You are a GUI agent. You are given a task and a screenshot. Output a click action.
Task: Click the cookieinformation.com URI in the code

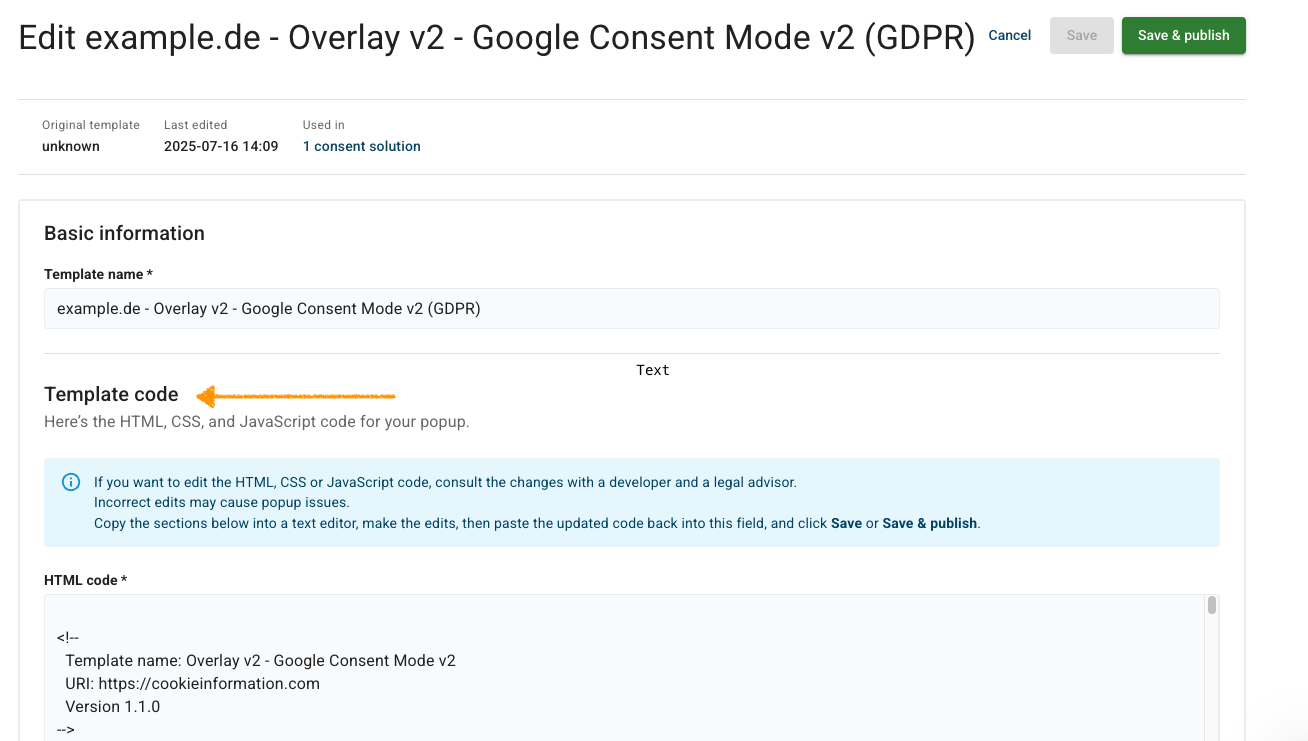[x=246, y=683]
